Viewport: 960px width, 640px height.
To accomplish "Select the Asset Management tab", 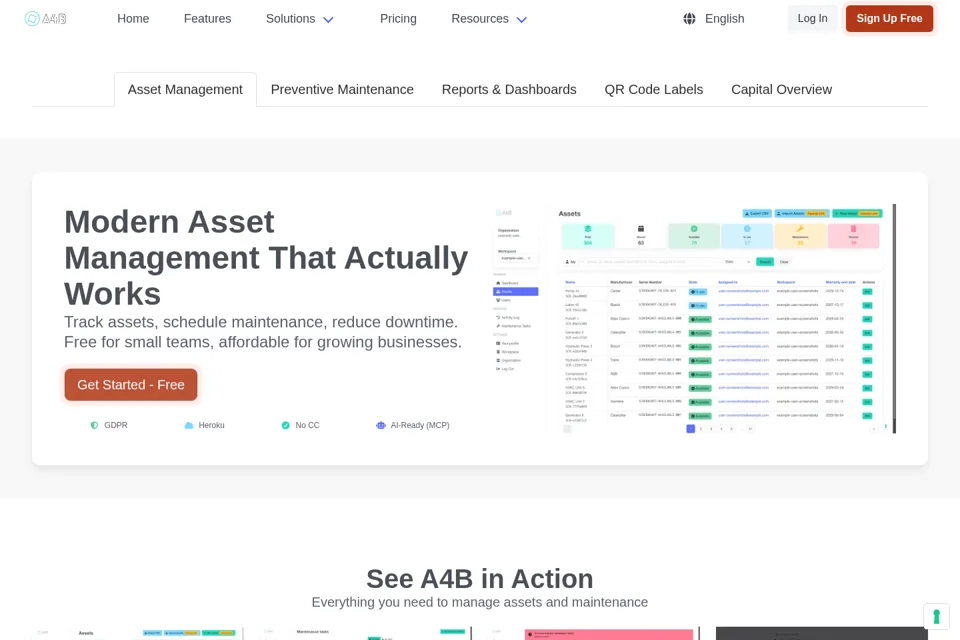I will [185, 89].
